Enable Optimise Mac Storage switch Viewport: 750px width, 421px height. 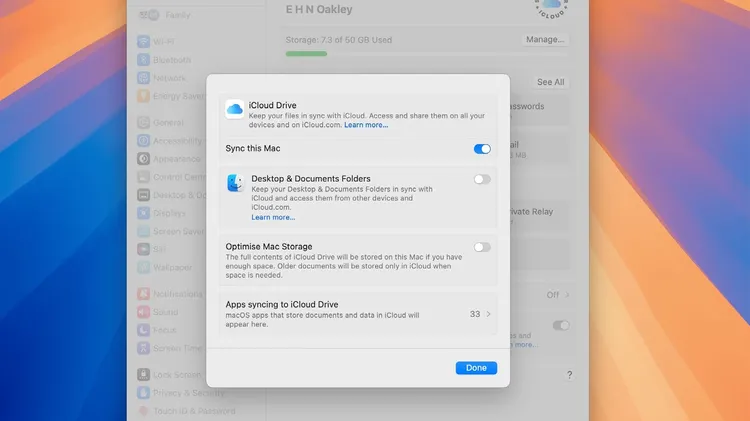pos(482,247)
